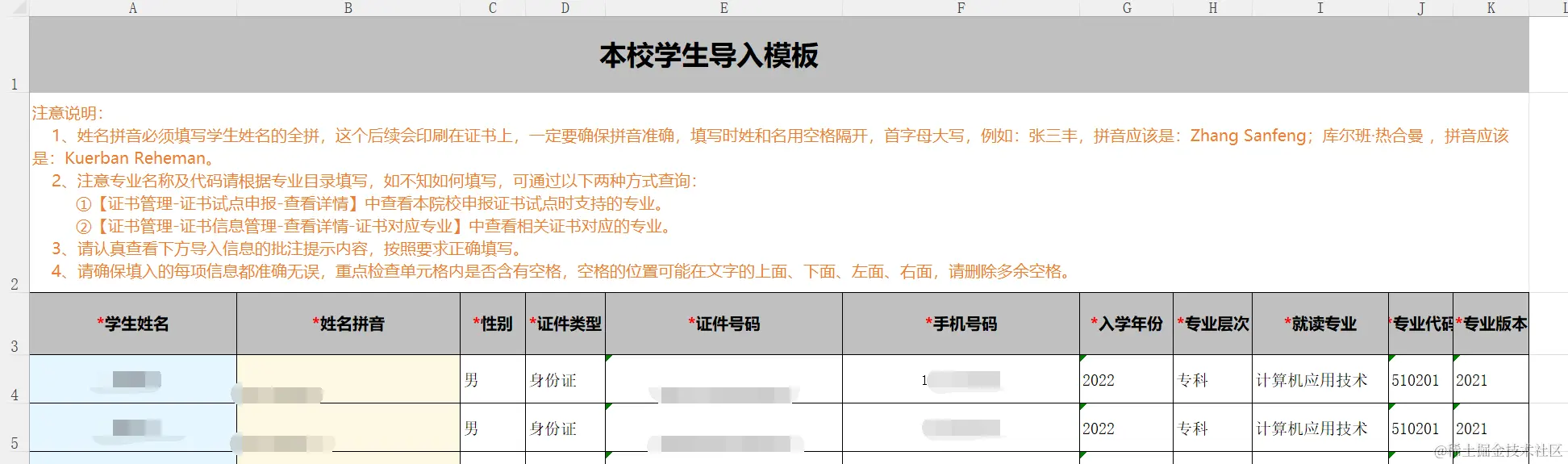The width and height of the screenshot is (1568, 464).
Task: Click the *性别 header cell
Action: coord(493,324)
